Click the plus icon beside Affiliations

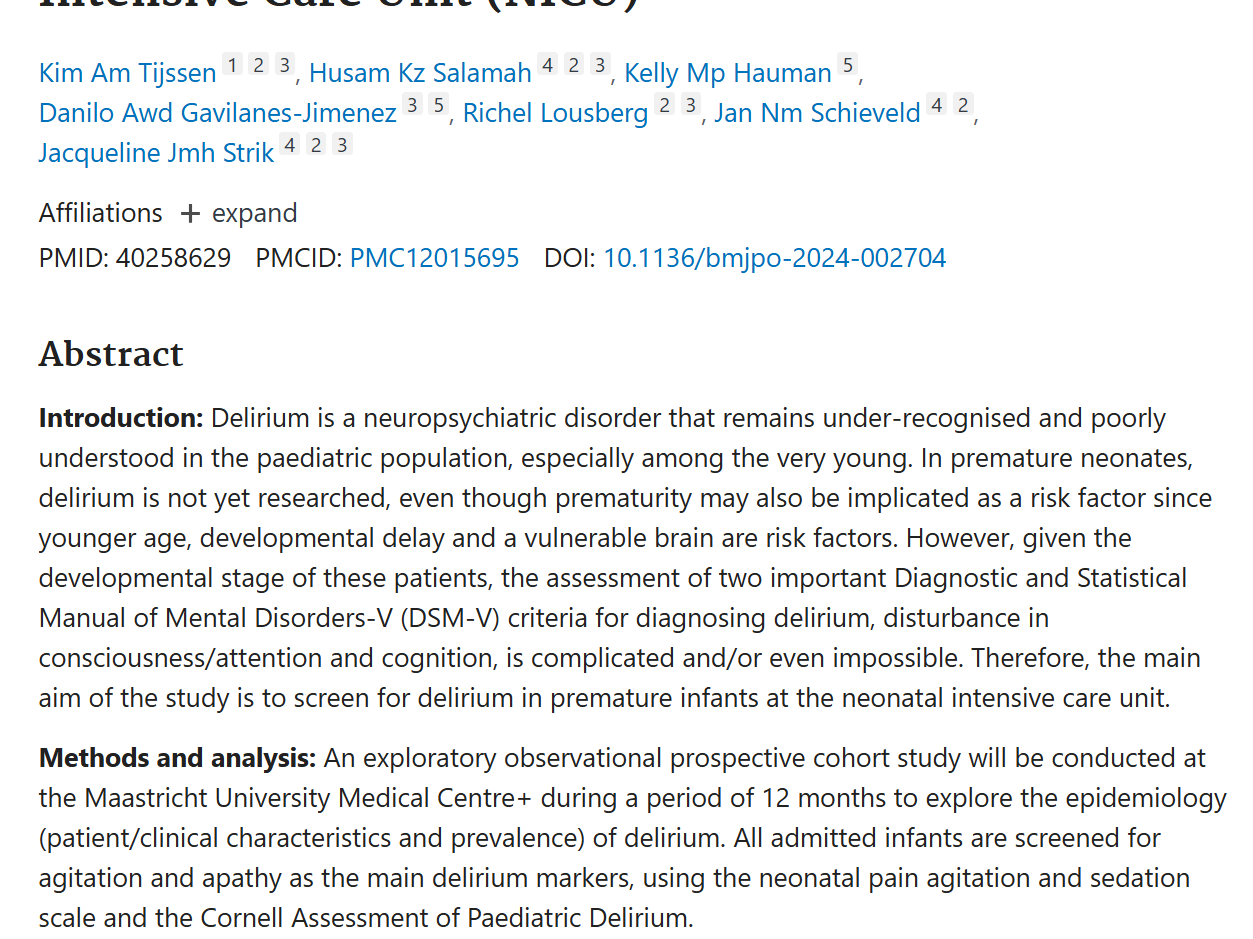[x=190, y=214]
